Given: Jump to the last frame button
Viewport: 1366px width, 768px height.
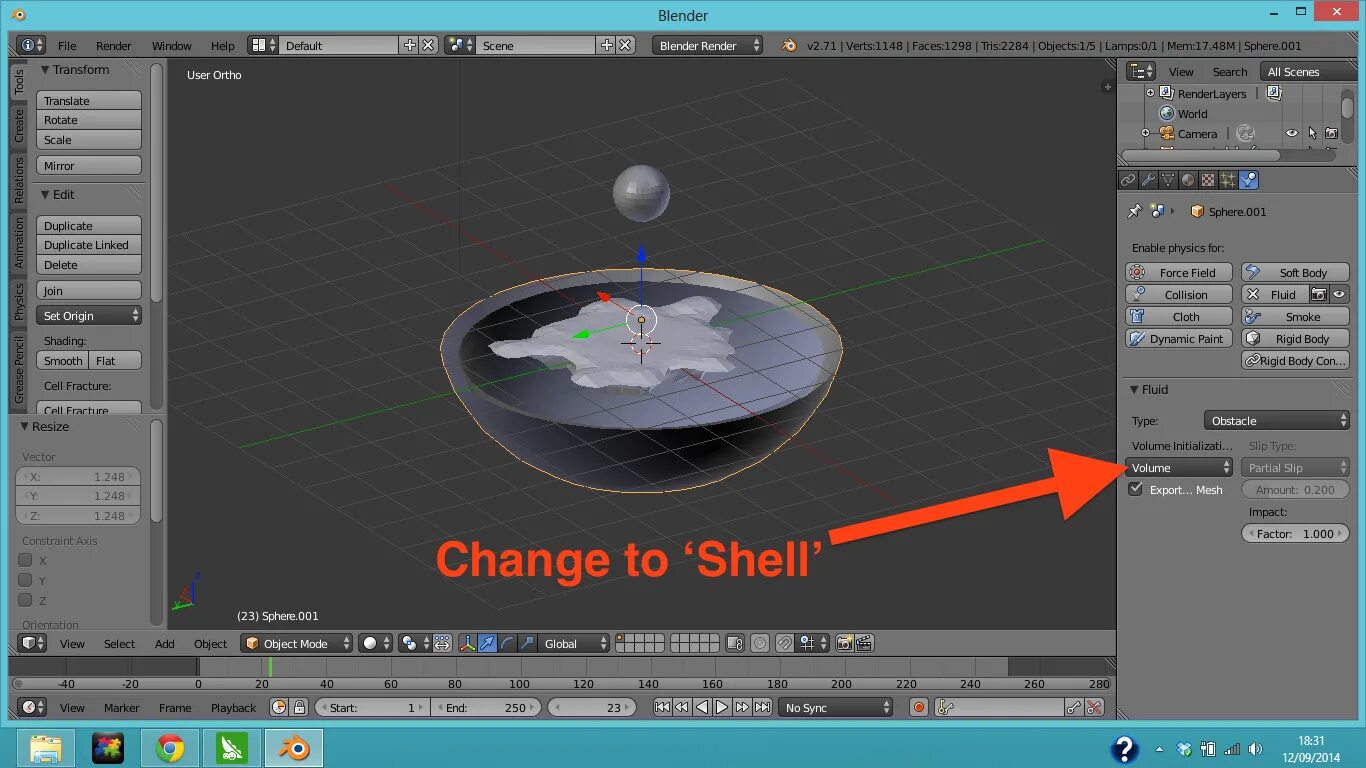Looking at the screenshot, I should (x=762, y=707).
